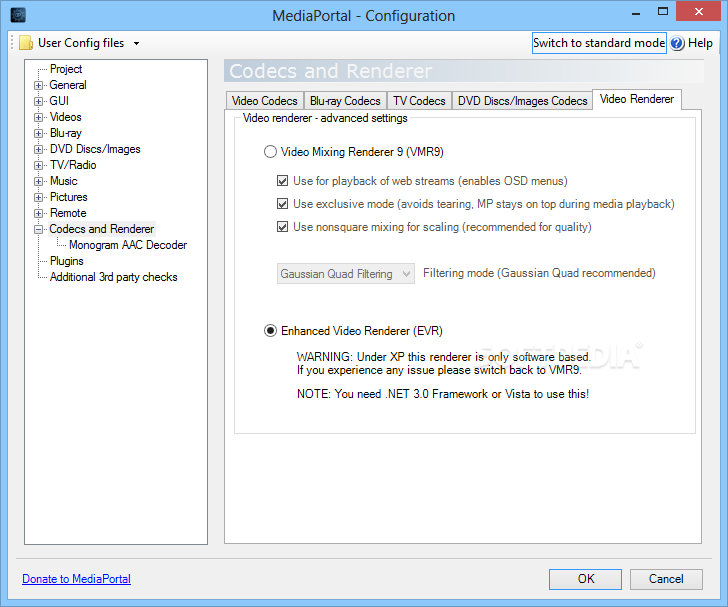
Task: Expand the Music tree node
Action: click(x=39, y=181)
